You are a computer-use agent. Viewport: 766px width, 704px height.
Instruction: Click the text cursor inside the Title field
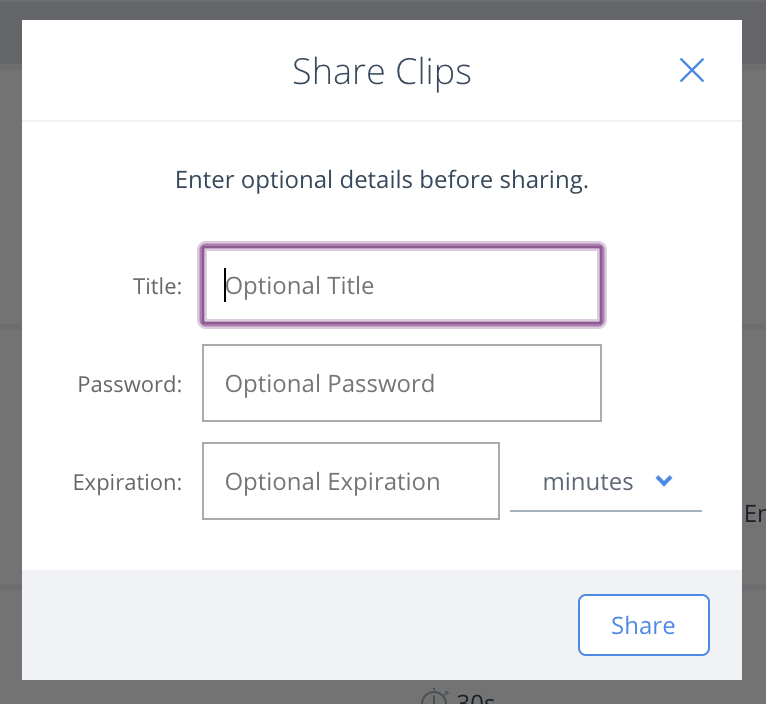(x=225, y=285)
